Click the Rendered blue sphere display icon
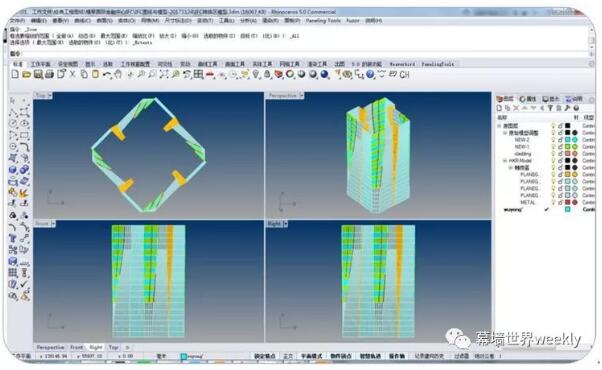The image size is (602, 370). [324, 74]
